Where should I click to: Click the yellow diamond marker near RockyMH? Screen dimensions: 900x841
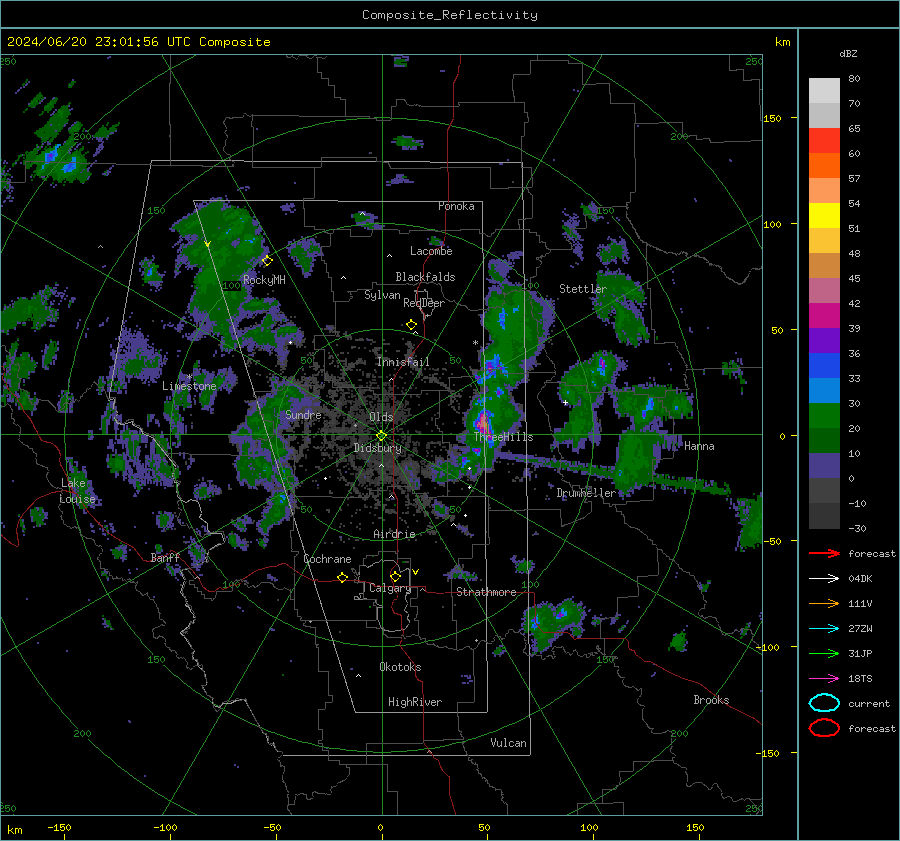[267, 261]
